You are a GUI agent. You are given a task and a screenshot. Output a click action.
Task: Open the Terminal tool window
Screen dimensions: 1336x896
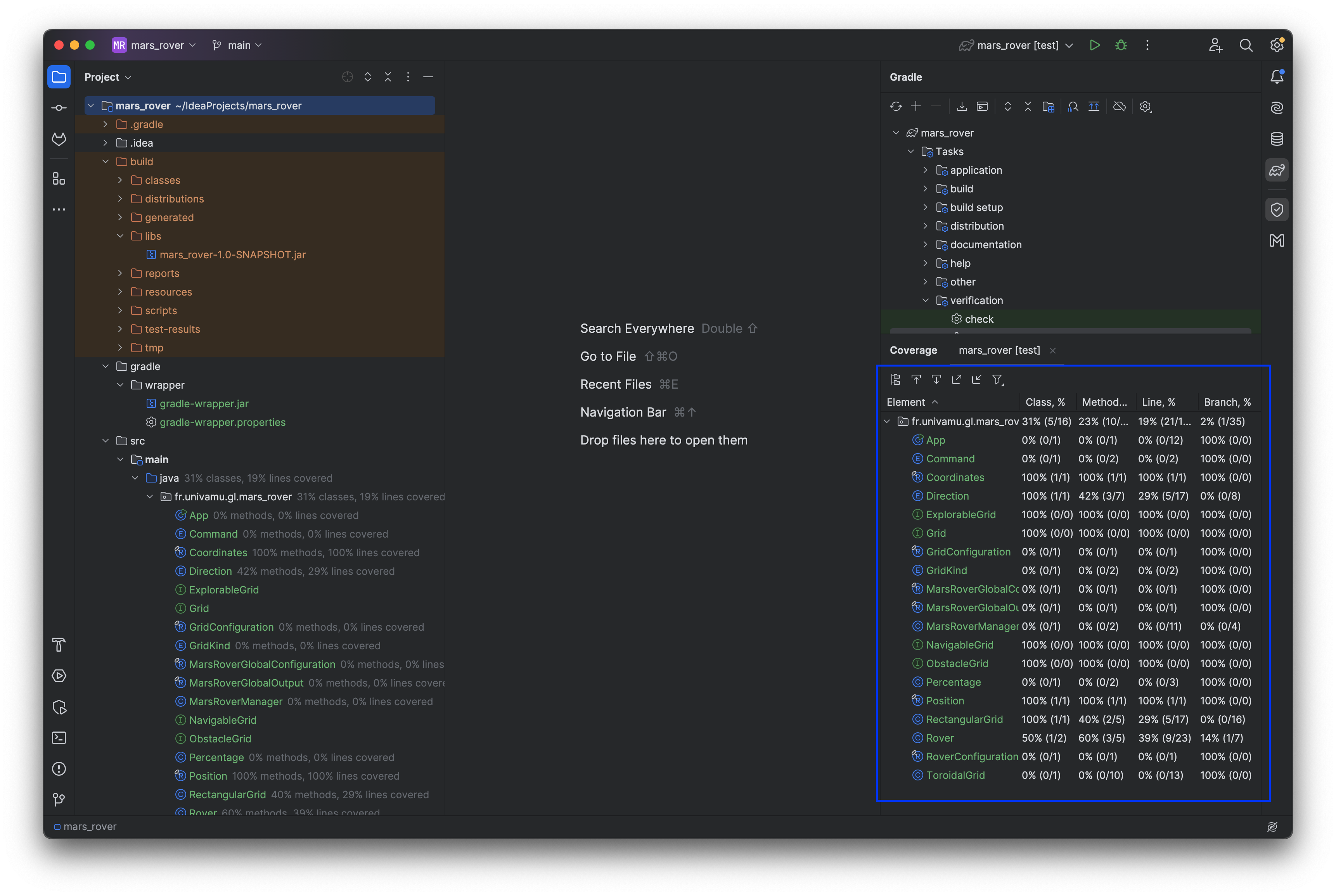click(59, 738)
